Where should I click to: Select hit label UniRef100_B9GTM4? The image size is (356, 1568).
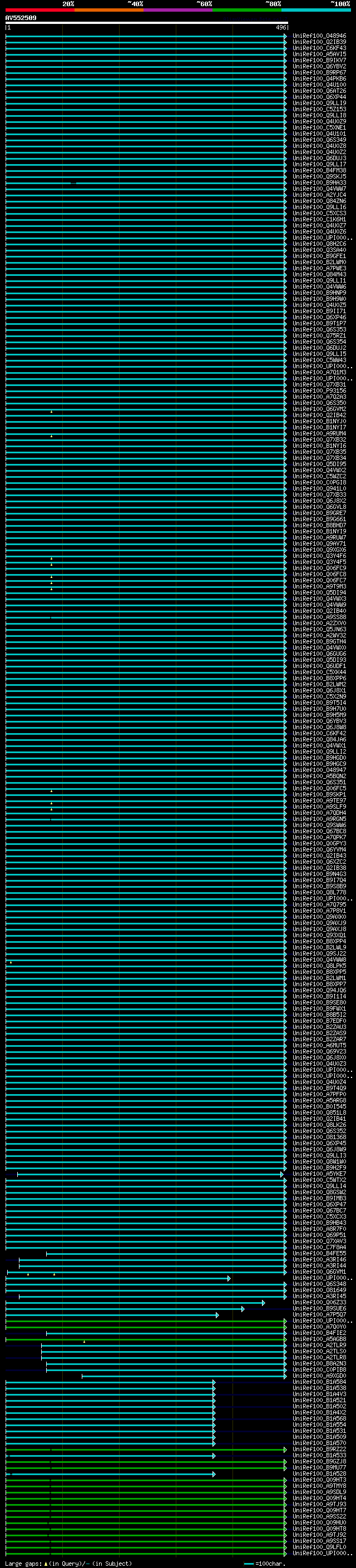[319, 641]
